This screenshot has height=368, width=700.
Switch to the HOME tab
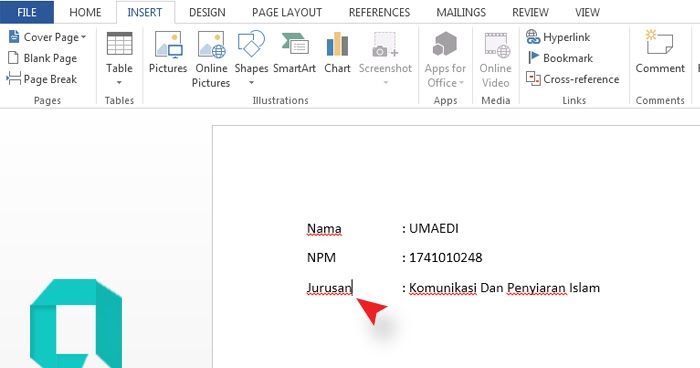tap(85, 12)
